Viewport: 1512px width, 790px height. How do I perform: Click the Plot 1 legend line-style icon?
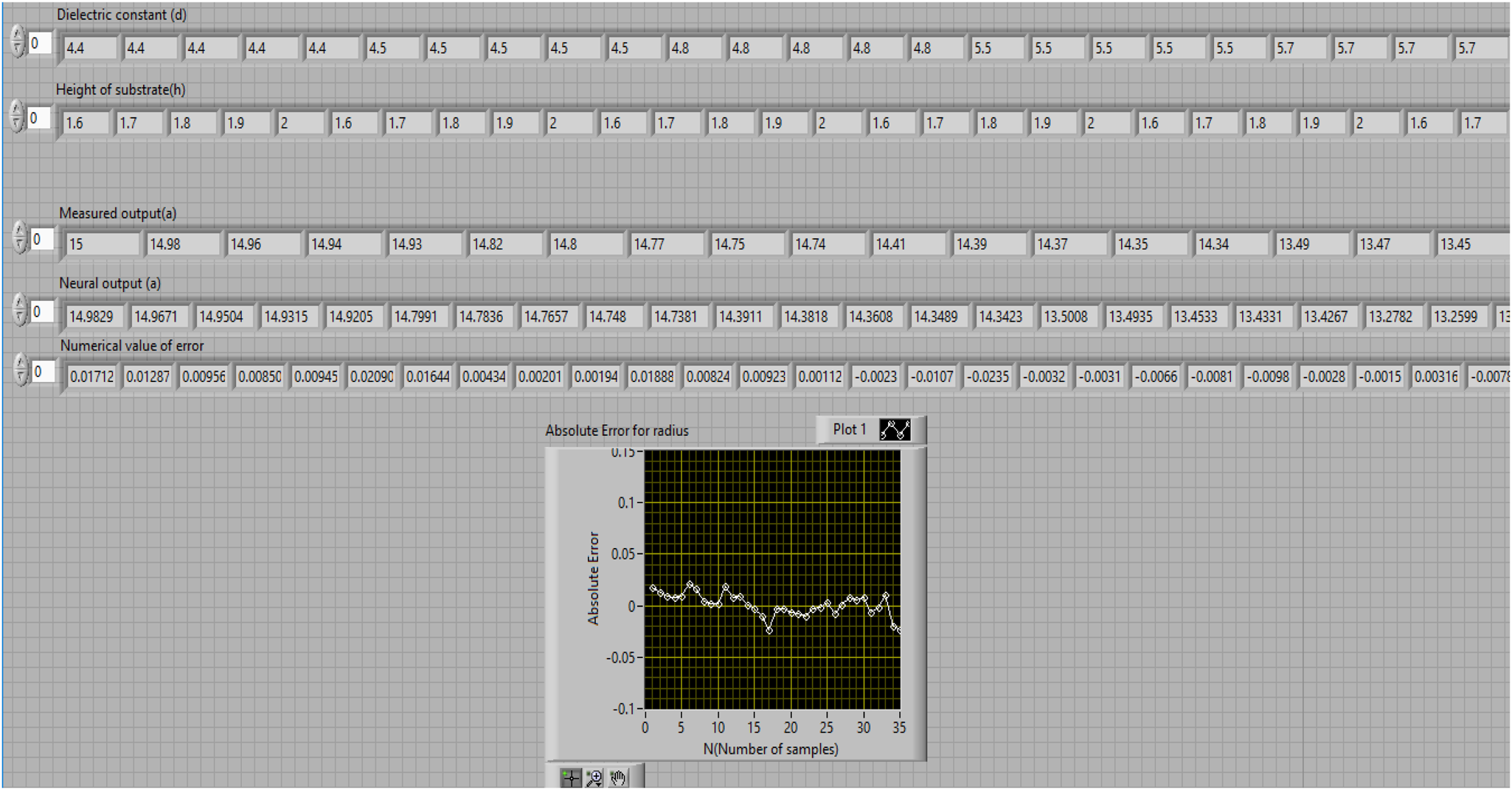895,430
